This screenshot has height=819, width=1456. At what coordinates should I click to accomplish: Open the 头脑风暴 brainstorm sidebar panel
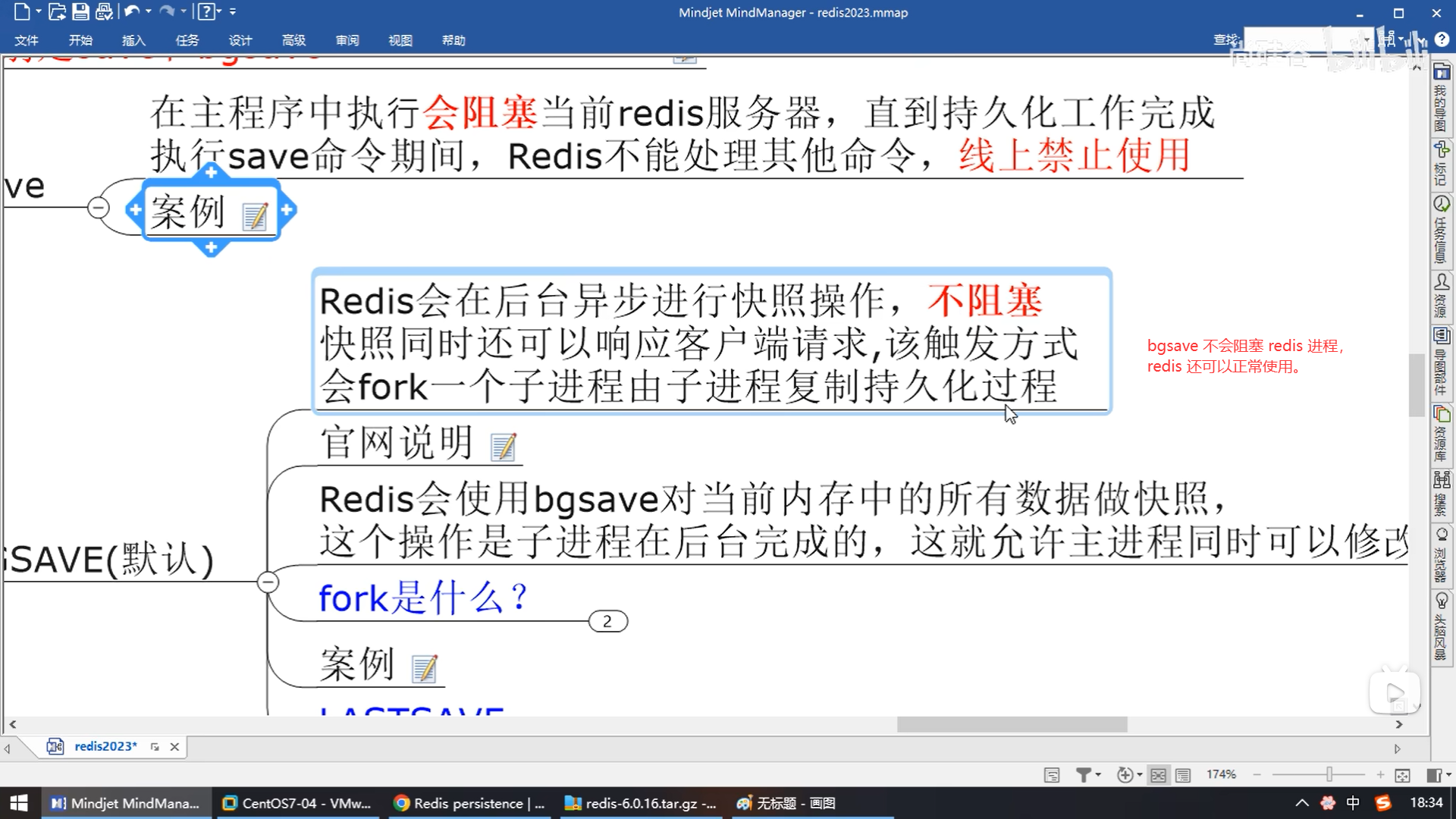pos(1441,626)
